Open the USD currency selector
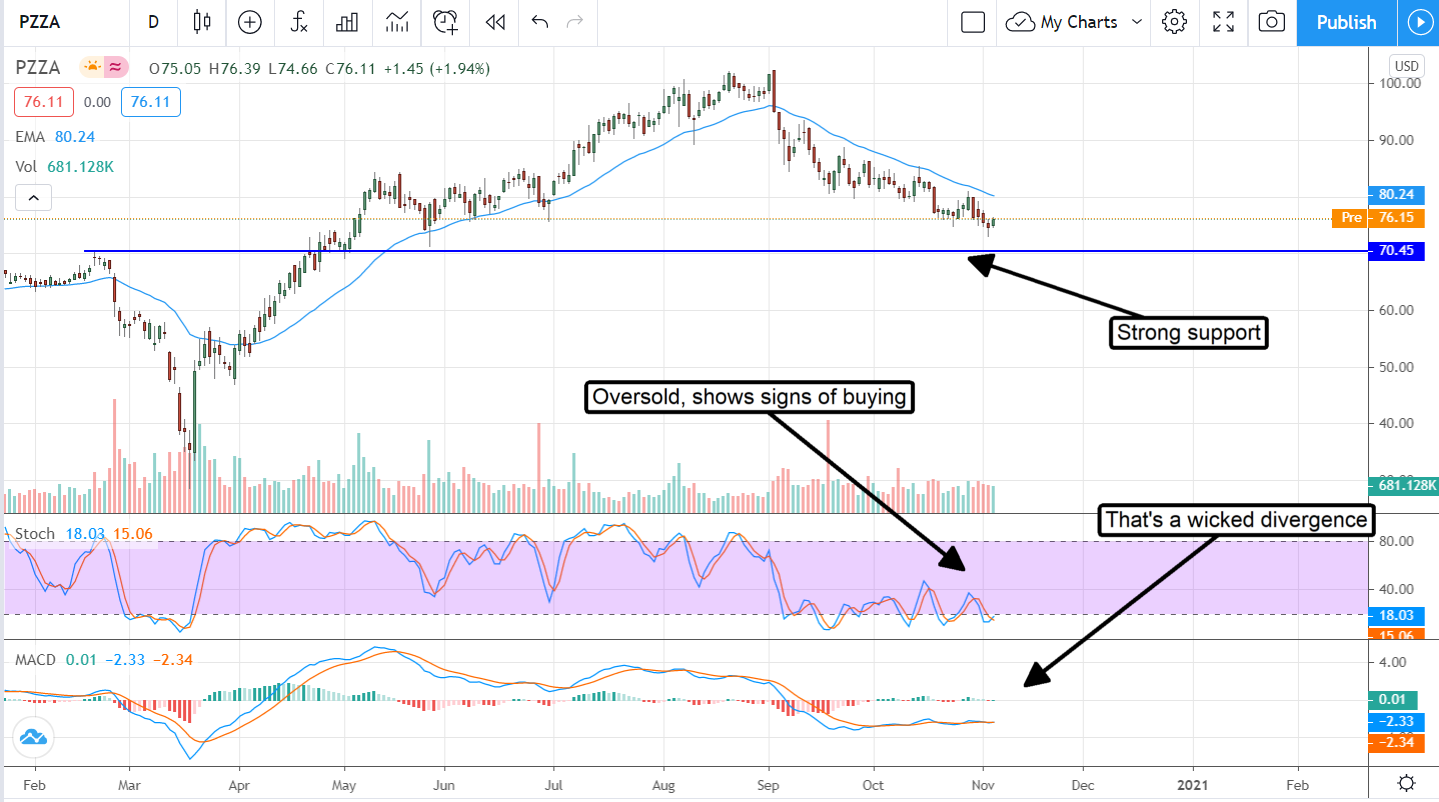The image size is (1439, 802). pyautogui.click(x=1406, y=66)
